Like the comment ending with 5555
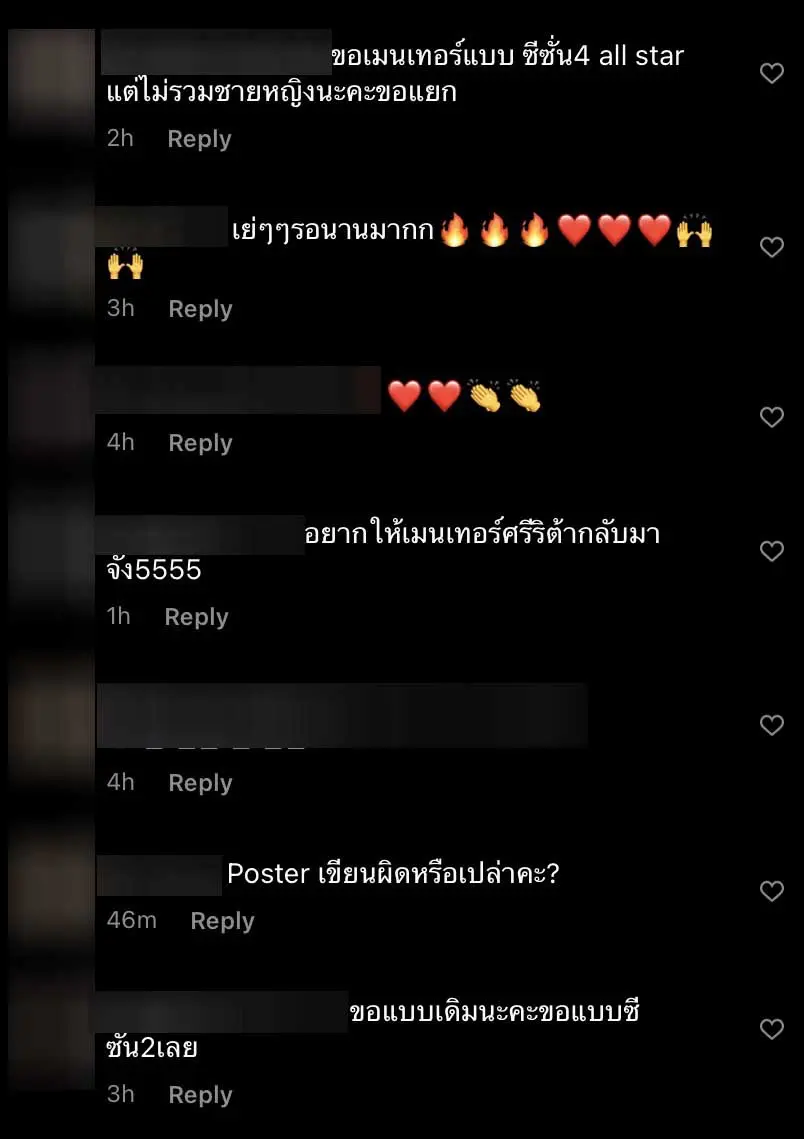 coord(771,551)
